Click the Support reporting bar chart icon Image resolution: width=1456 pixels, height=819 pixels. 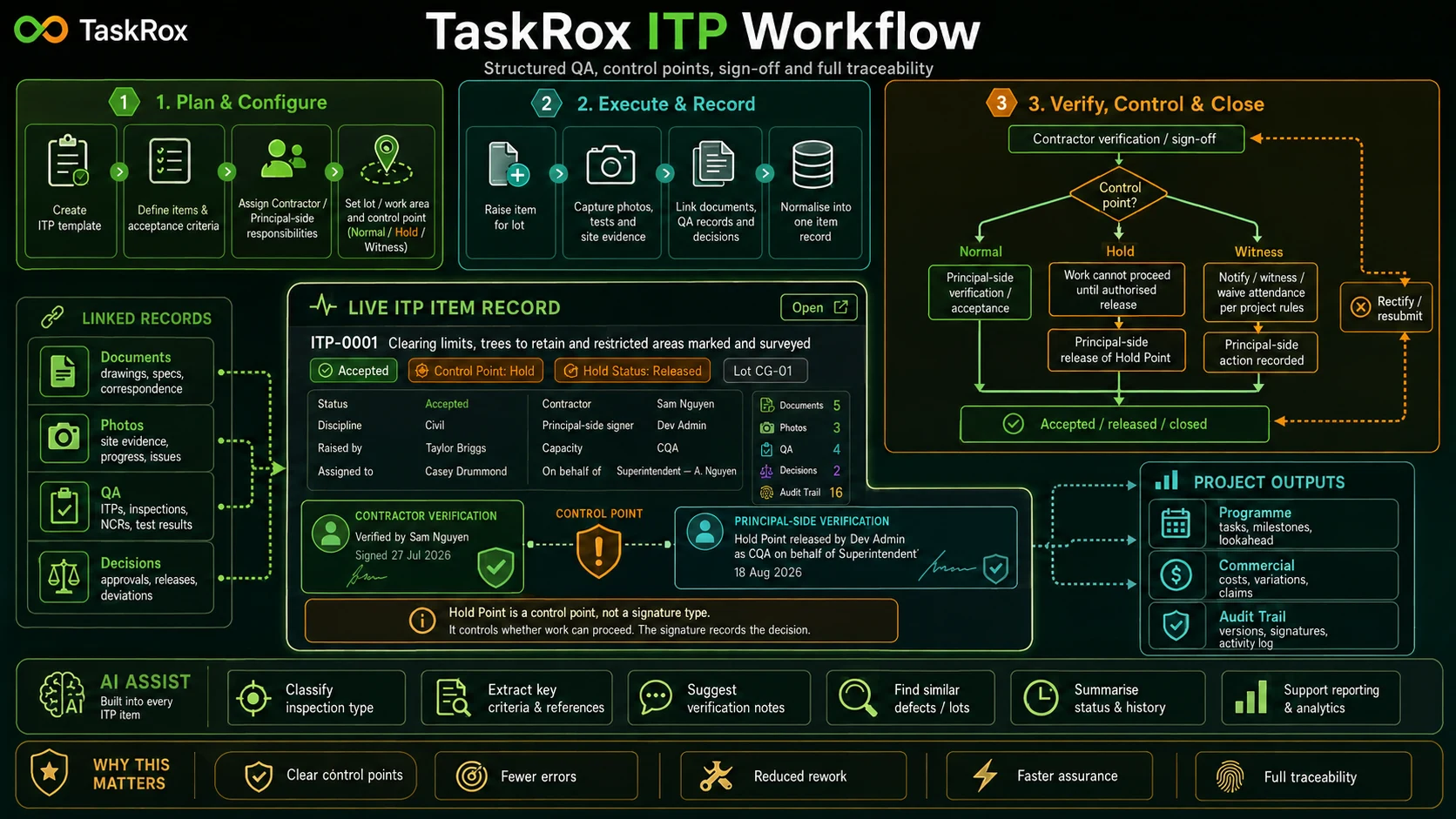click(x=1251, y=697)
